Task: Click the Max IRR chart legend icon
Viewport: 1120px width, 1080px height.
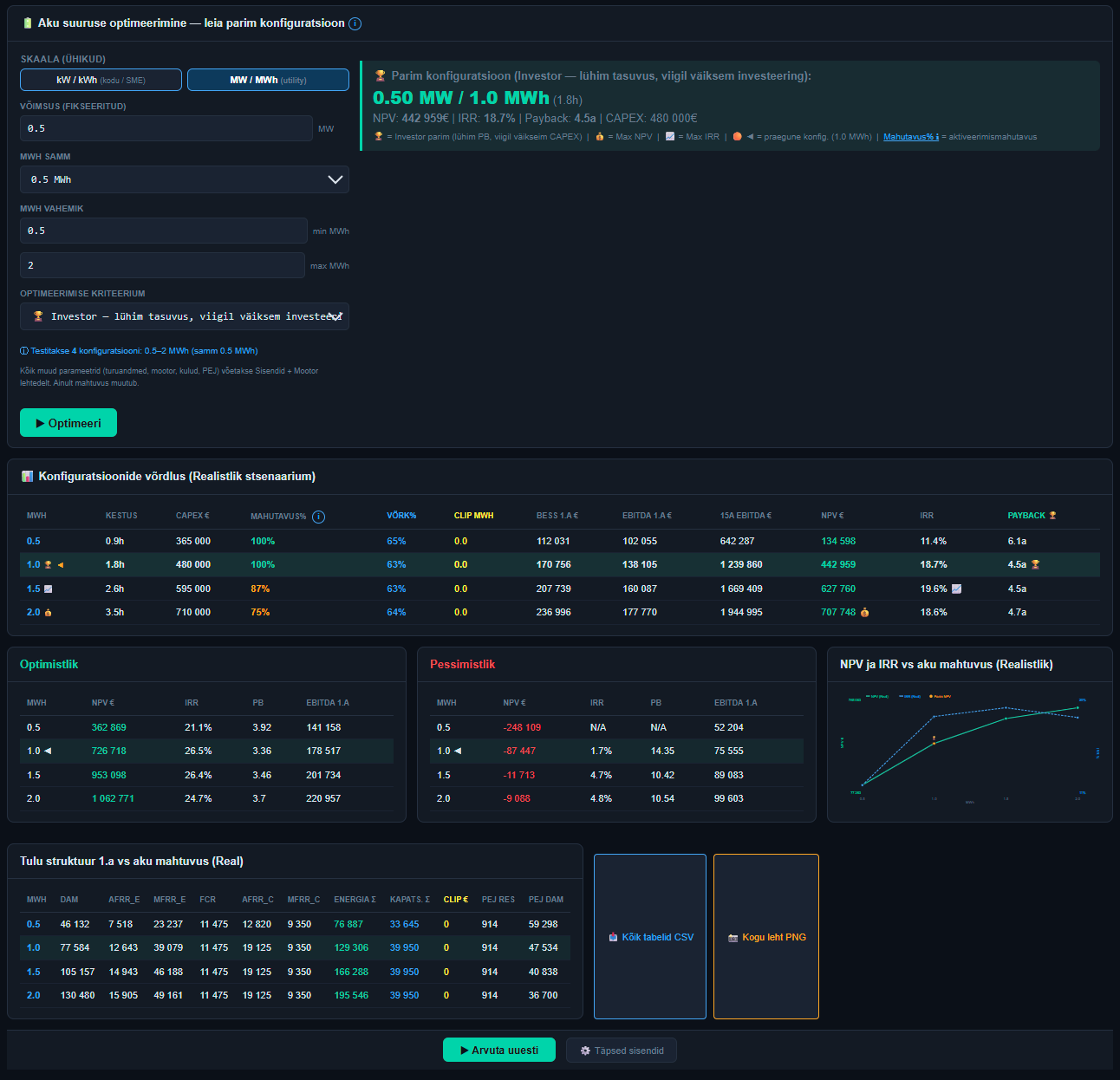Action: coord(670,136)
